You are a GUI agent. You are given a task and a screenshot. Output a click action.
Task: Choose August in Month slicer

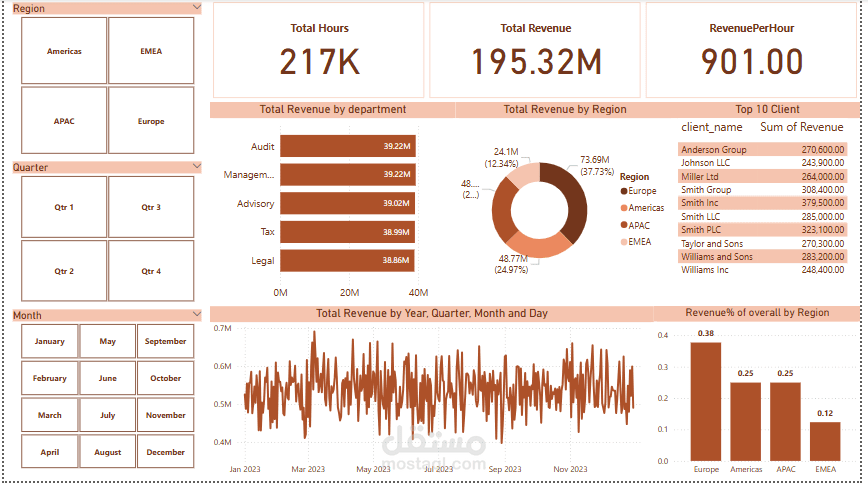[108, 451]
